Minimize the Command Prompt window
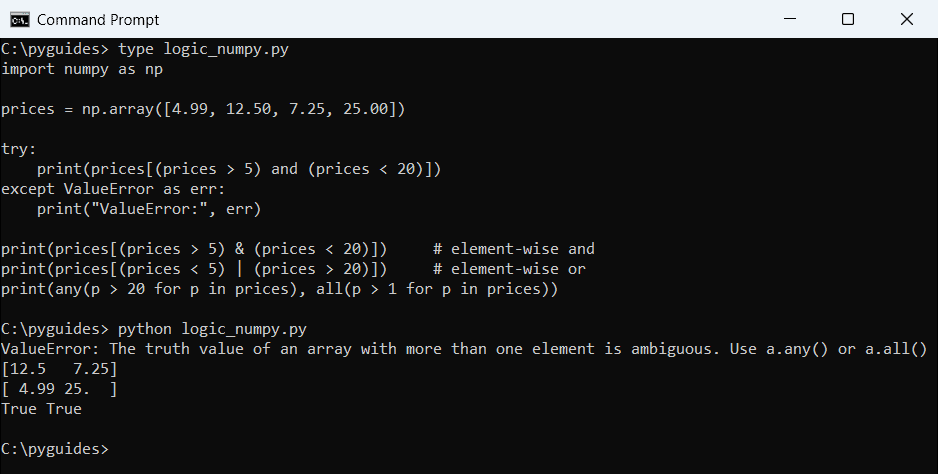This screenshot has width=938, height=474. (x=790, y=19)
